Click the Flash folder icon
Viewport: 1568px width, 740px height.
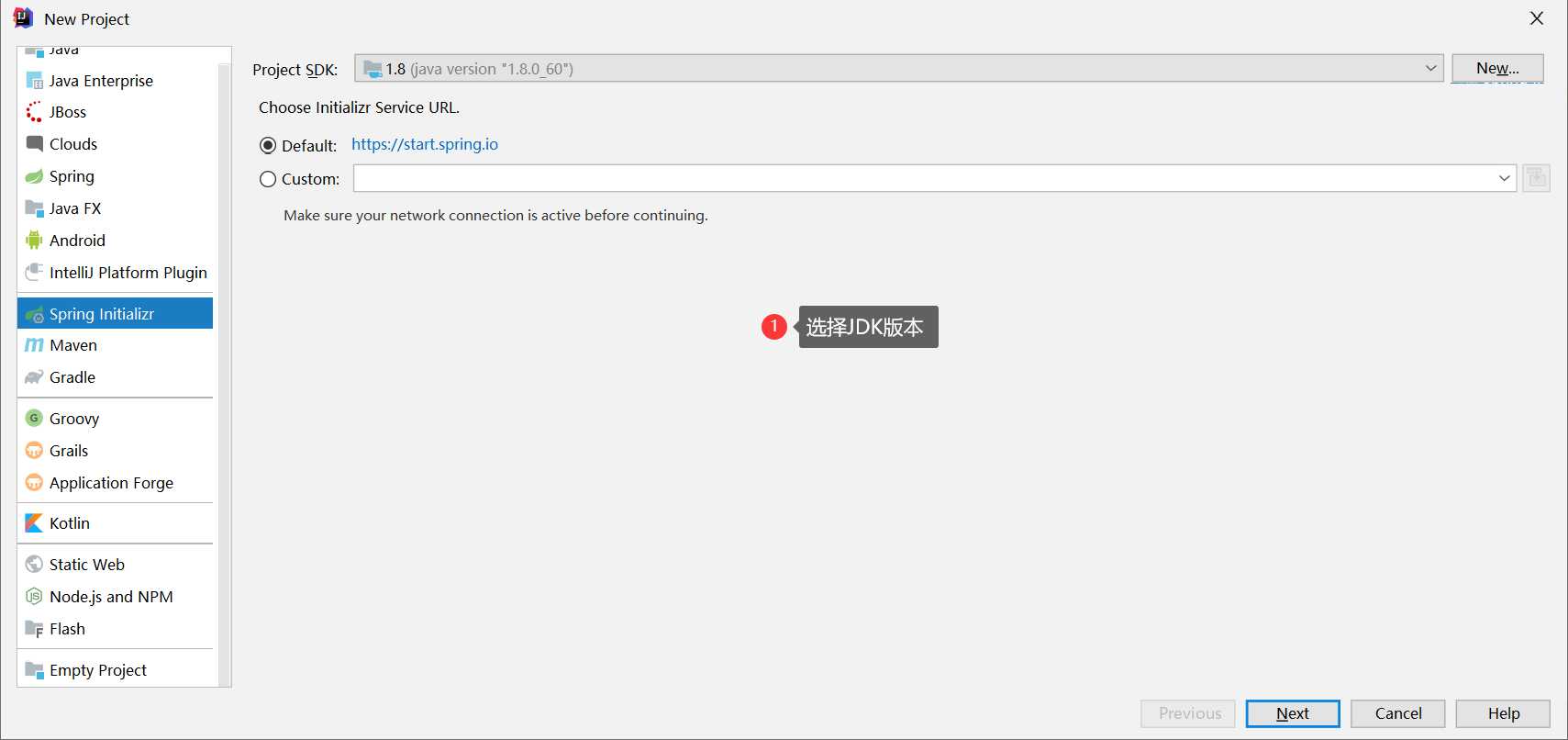(x=34, y=628)
